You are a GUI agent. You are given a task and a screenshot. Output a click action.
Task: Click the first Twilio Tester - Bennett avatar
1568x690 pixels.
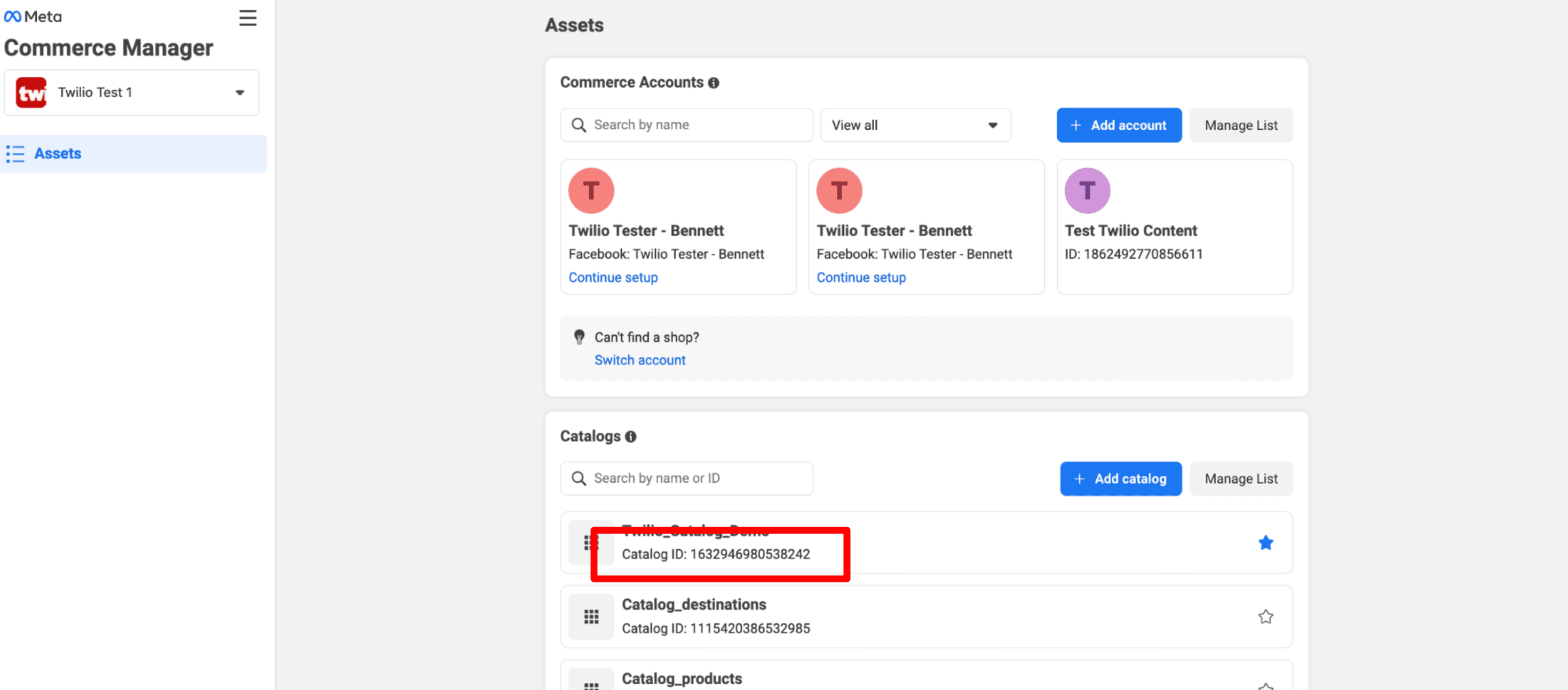(590, 190)
